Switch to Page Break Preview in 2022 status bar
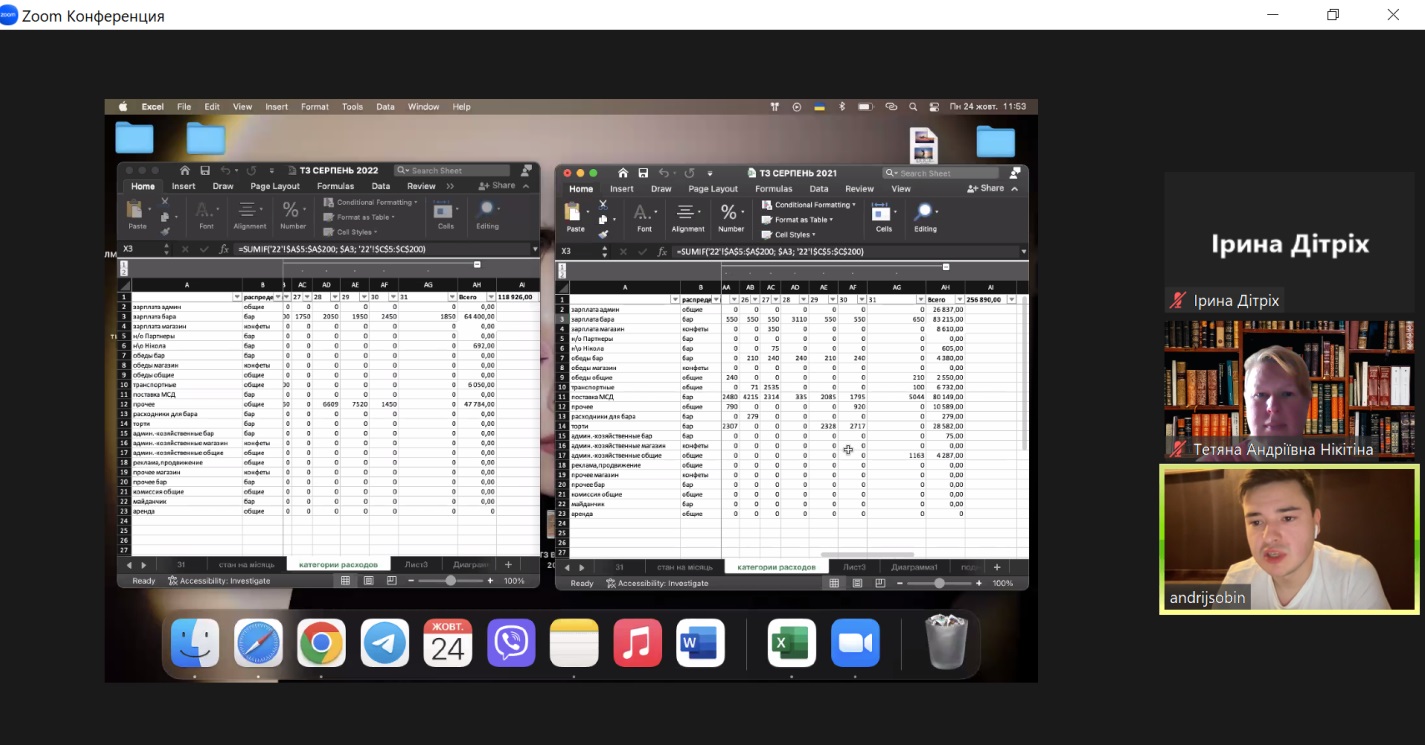The image size is (1425, 745). pyautogui.click(x=391, y=580)
